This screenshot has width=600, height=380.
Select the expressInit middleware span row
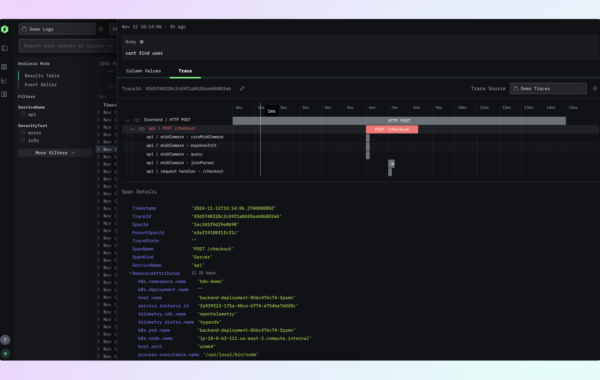[x=181, y=145]
